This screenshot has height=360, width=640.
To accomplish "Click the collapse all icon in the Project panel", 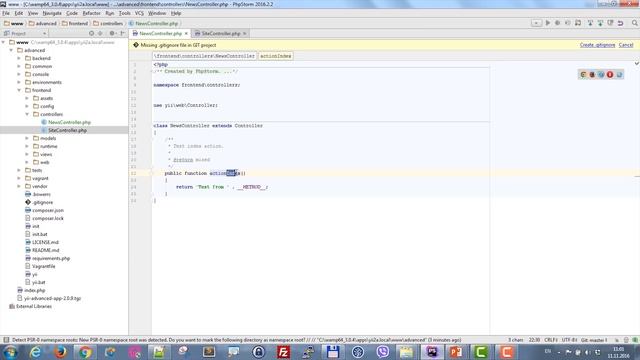I will (100, 33).
